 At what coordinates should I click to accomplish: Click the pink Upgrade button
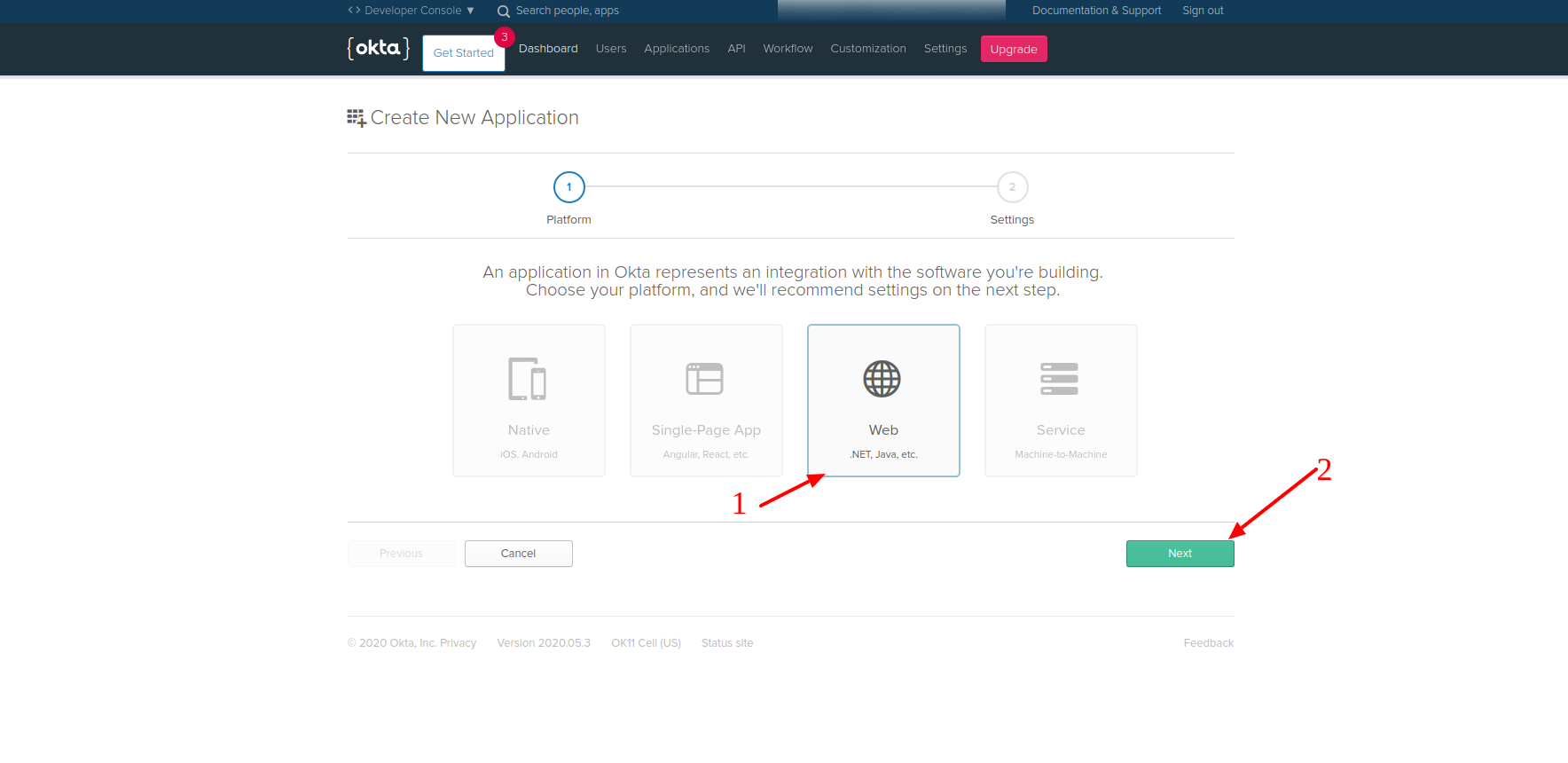click(1014, 50)
